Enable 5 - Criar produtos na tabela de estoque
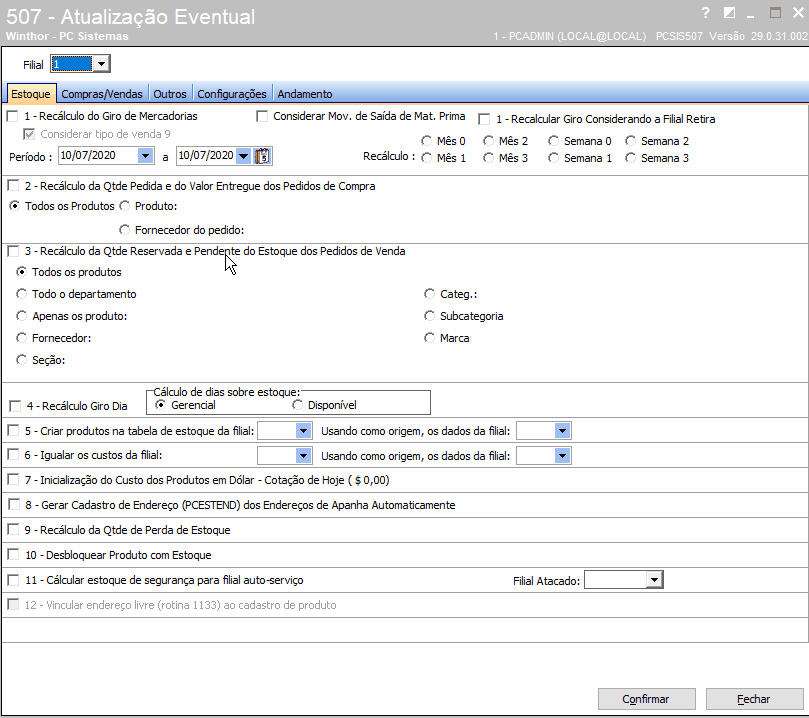Screen dimensions: 809x718 pyautogui.click(x=13, y=431)
